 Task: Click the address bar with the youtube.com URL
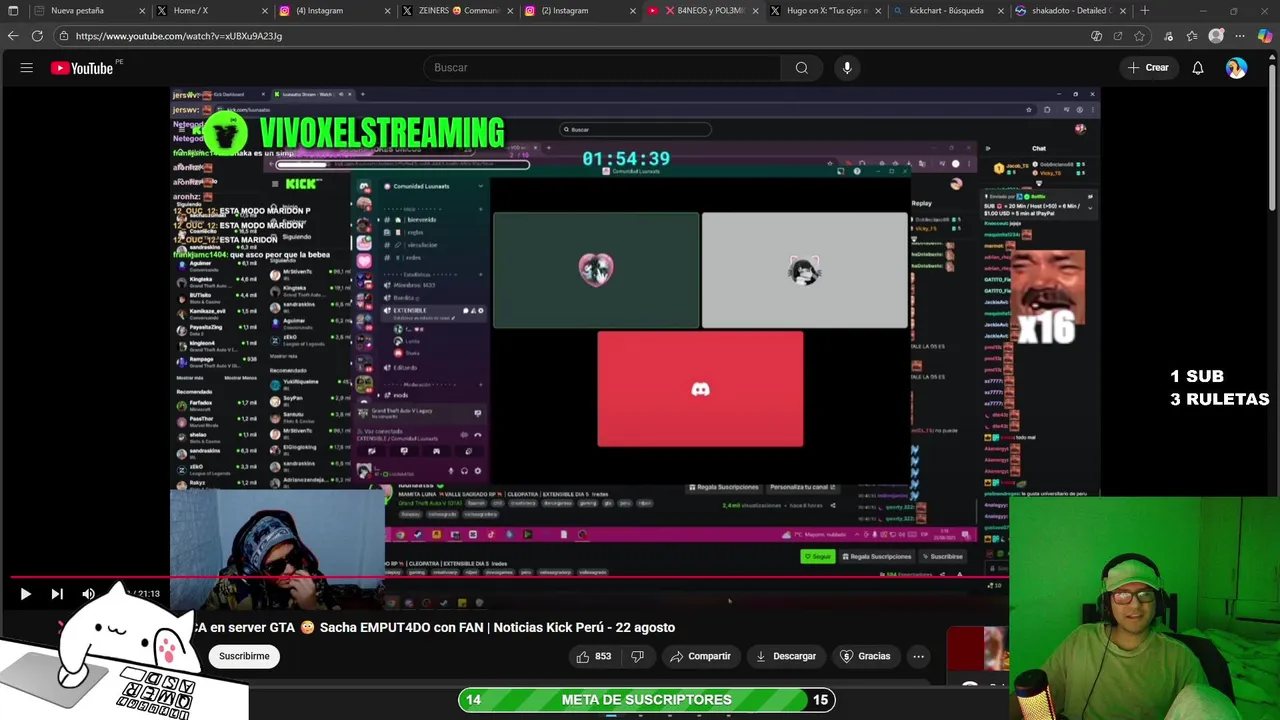[x=570, y=36]
